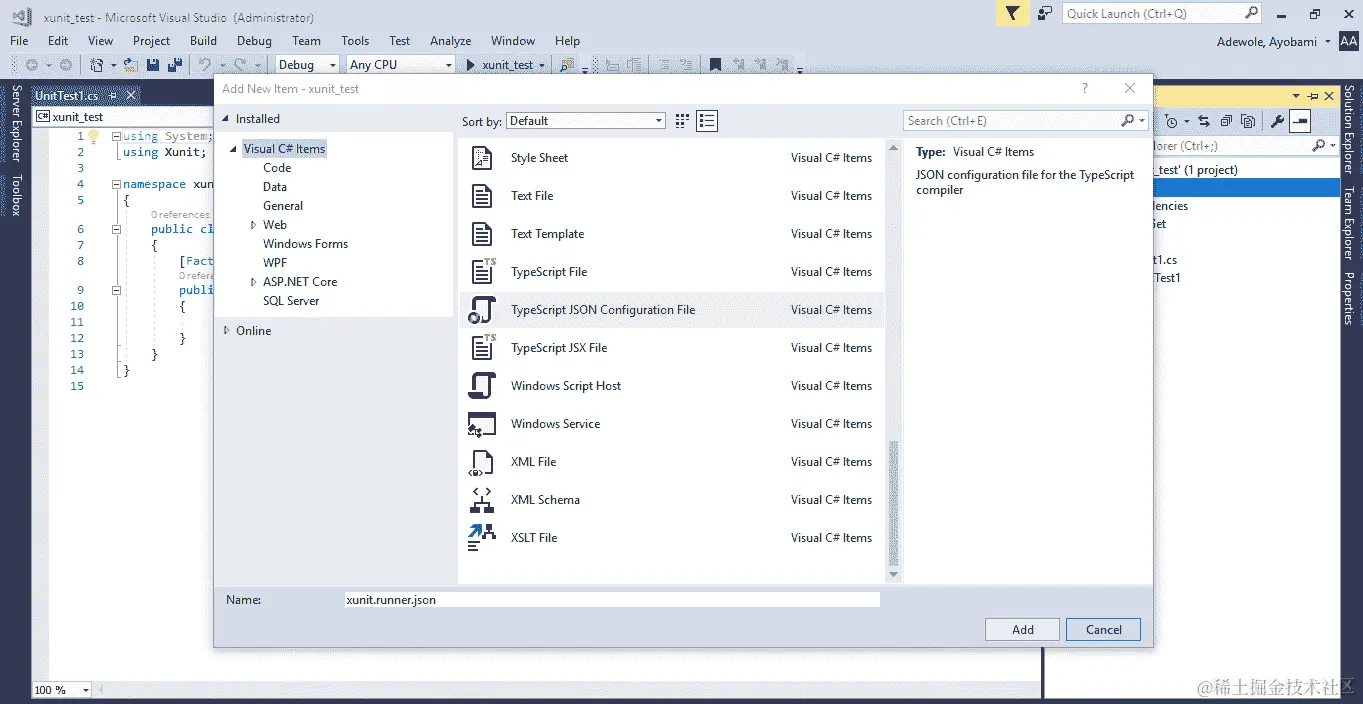Click the Pending Changes Filter clock icon
This screenshot has height=704, width=1363.
(1172, 122)
